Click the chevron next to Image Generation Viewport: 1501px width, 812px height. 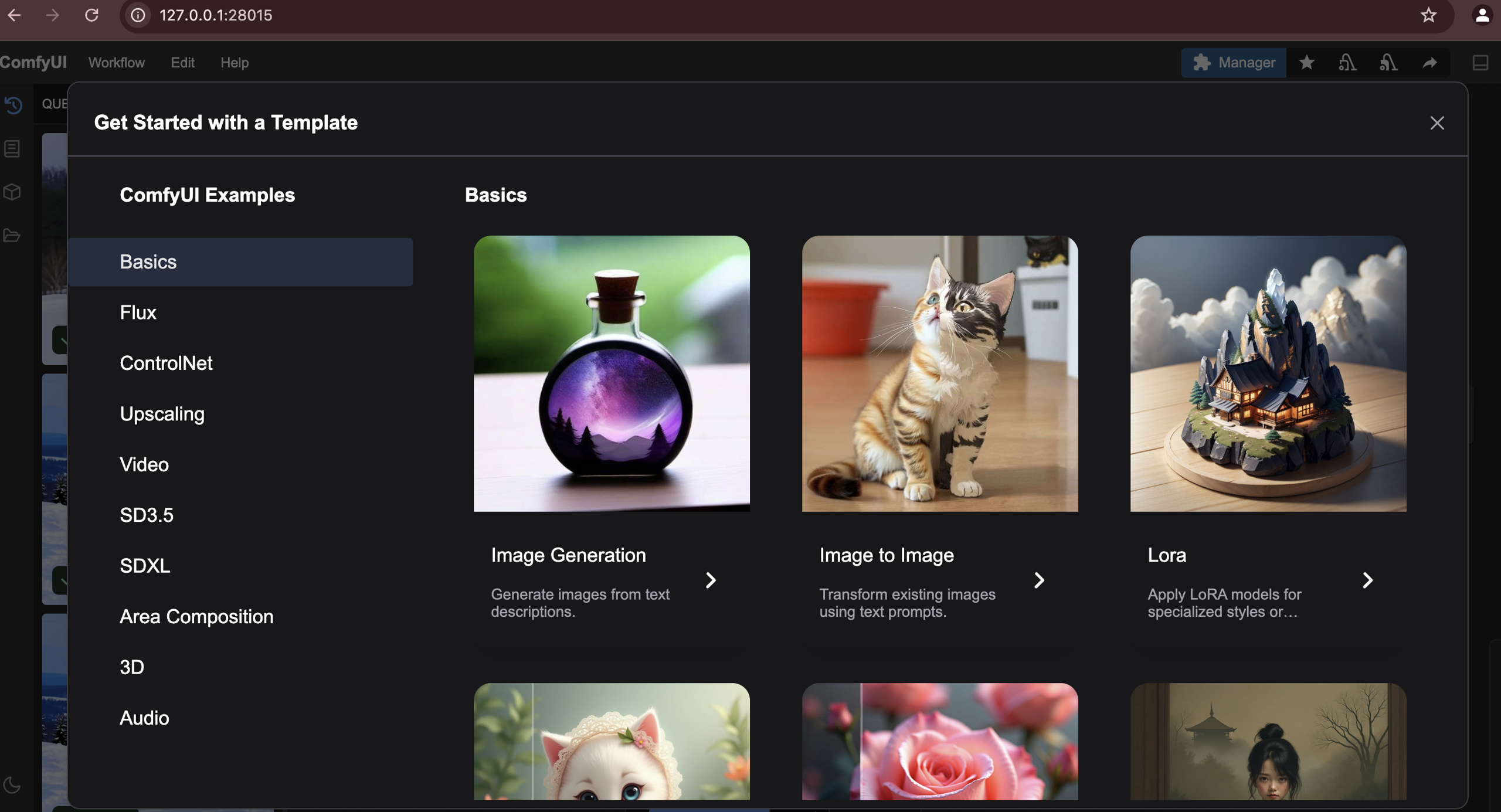(711, 580)
